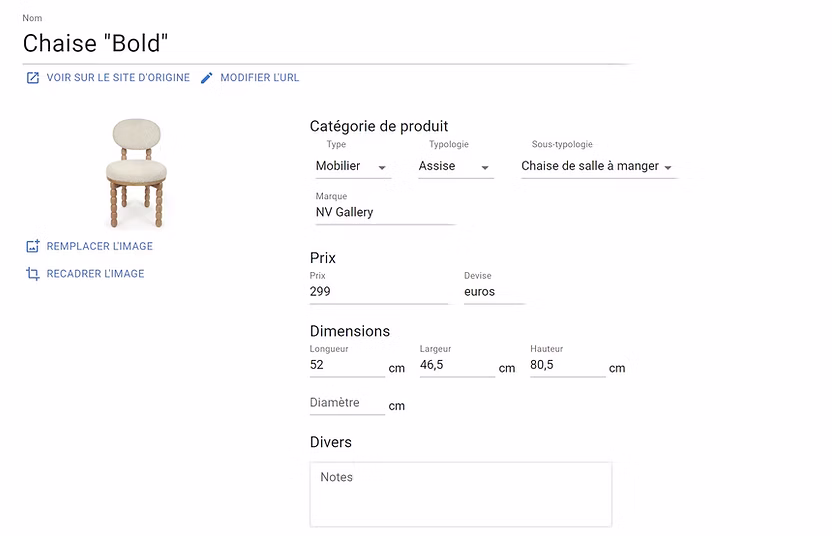The image size is (832, 536).
Task: Open Sous-typologie dropdown Chaise de salle à manger
Action: coord(597,167)
